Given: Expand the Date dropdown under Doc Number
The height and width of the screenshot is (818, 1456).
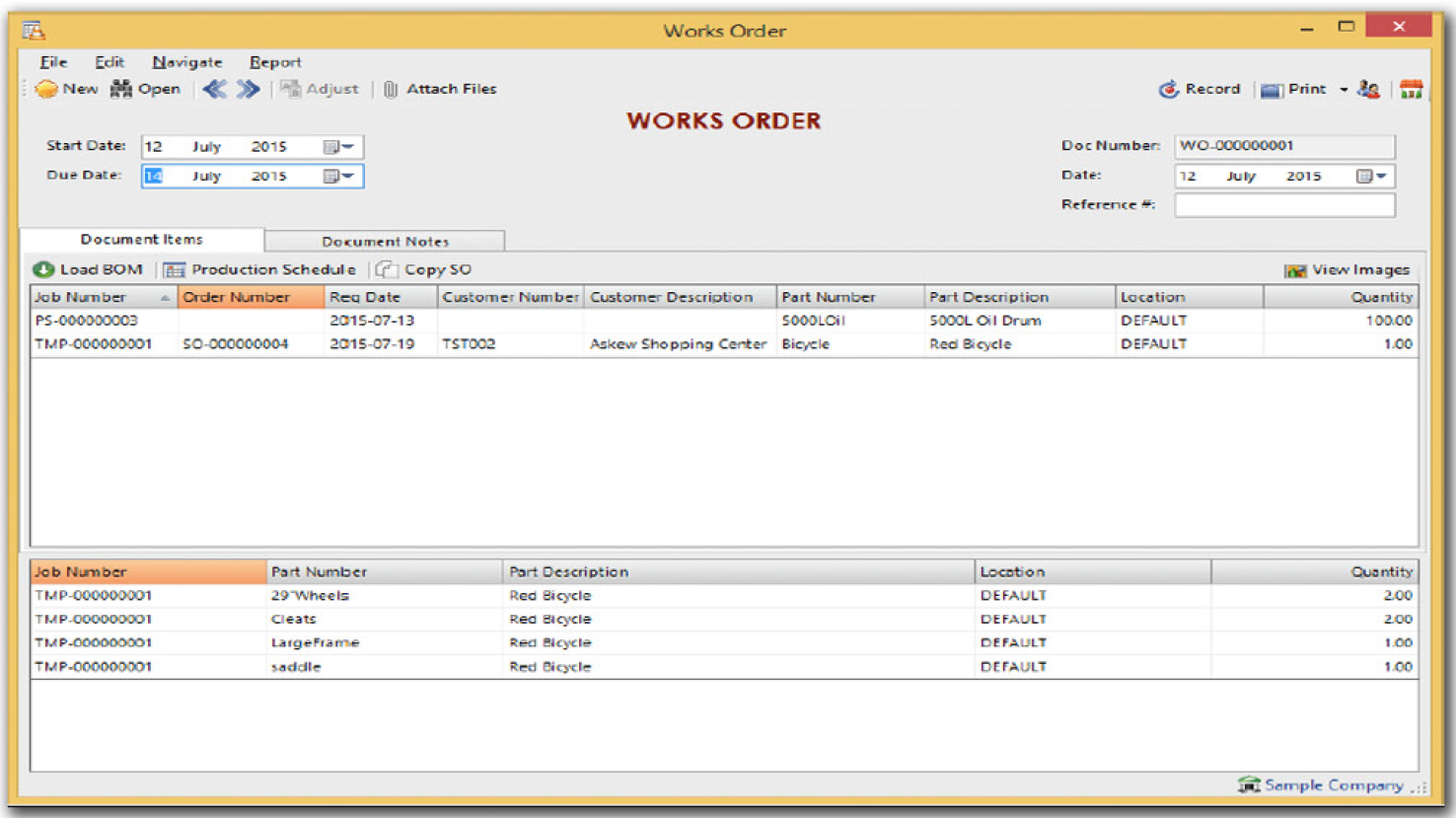Looking at the screenshot, I should pyautogui.click(x=1371, y=177).
